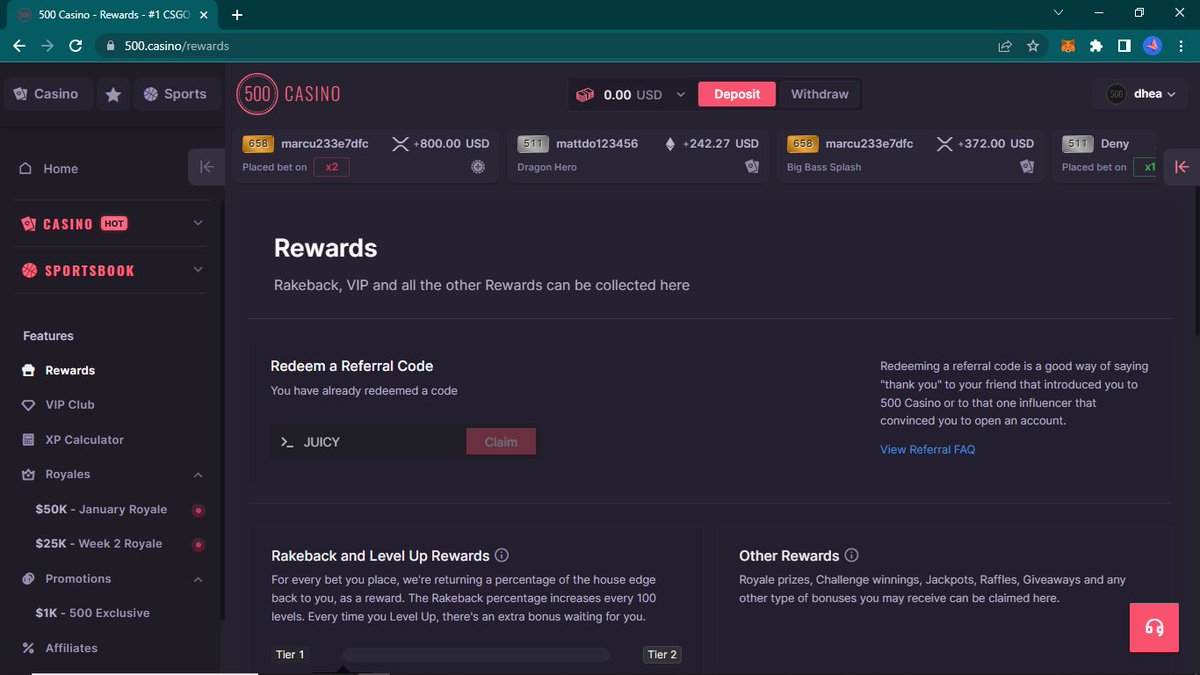Collapse the Promotions submenu chevron
This screenshot has width=1200, height=675.
(198, 579)
